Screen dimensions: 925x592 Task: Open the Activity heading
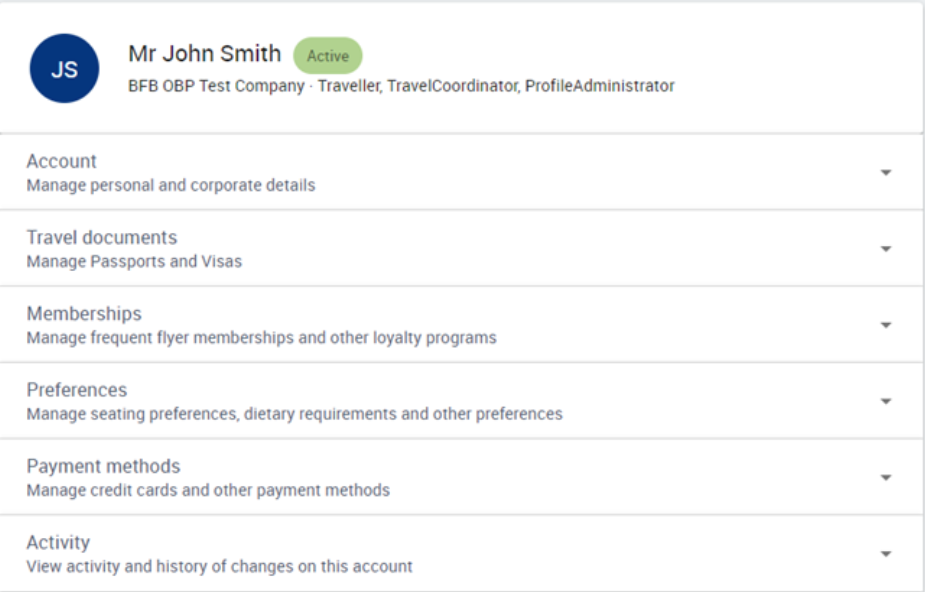point(58,542)
